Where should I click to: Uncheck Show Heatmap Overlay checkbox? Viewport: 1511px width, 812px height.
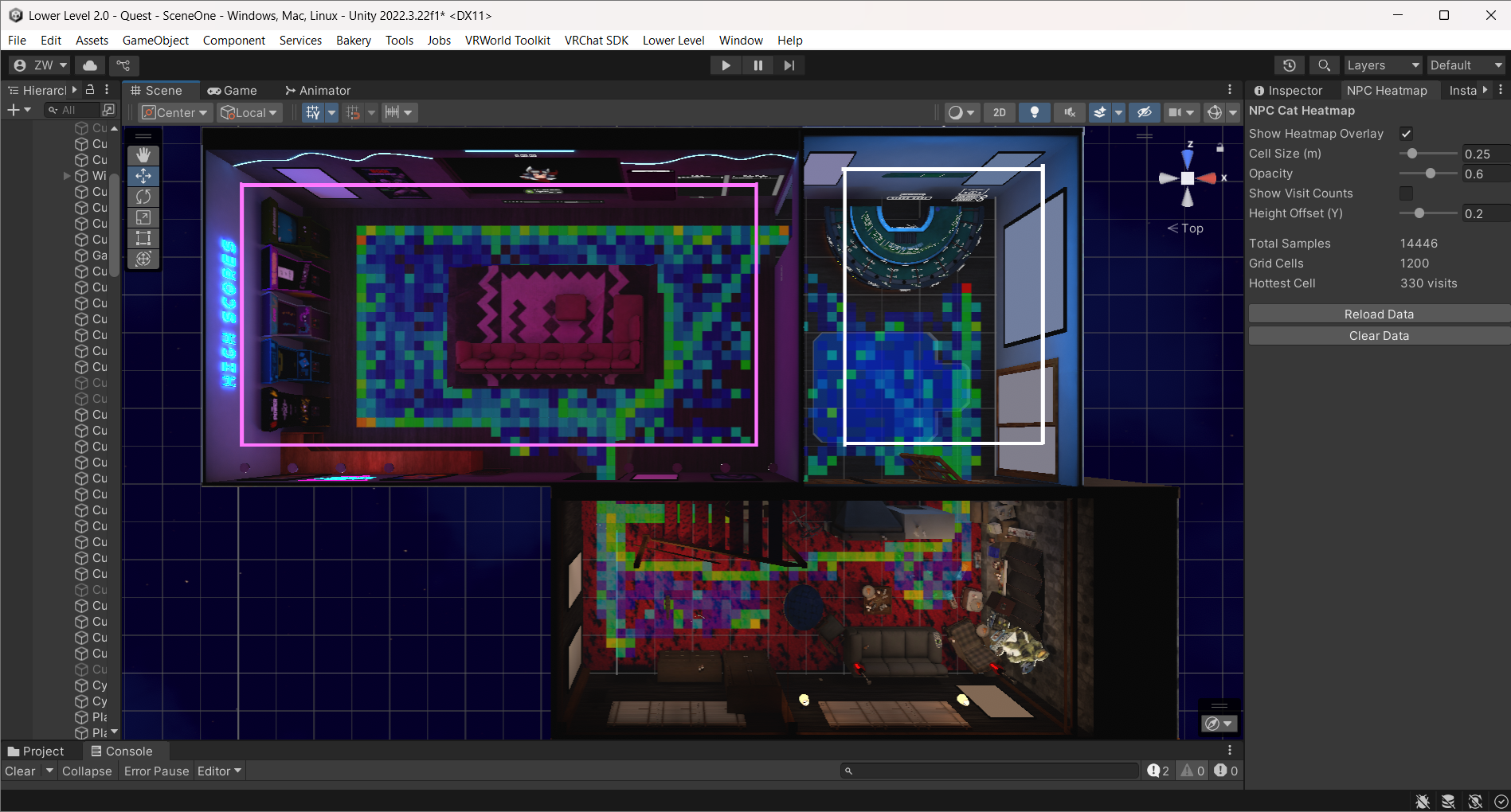tap(1406, 134)
